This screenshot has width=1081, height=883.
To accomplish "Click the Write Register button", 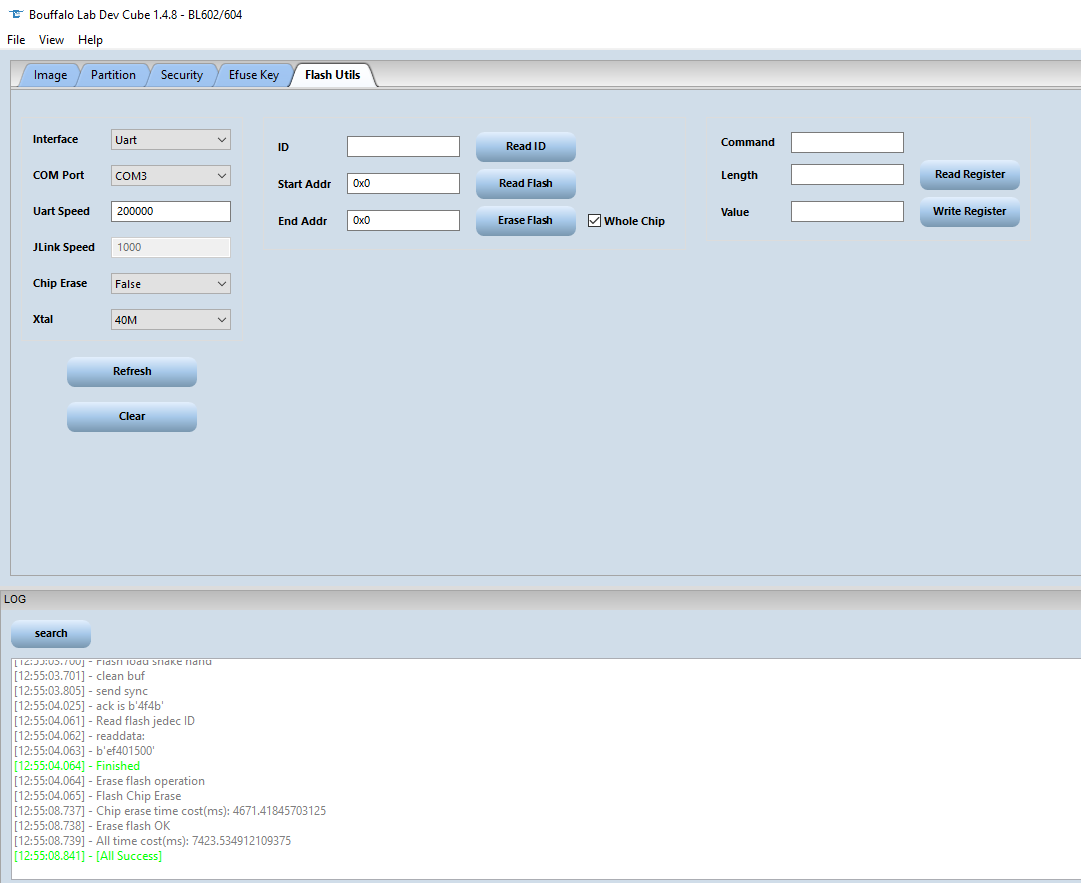I will coord(970,212).
